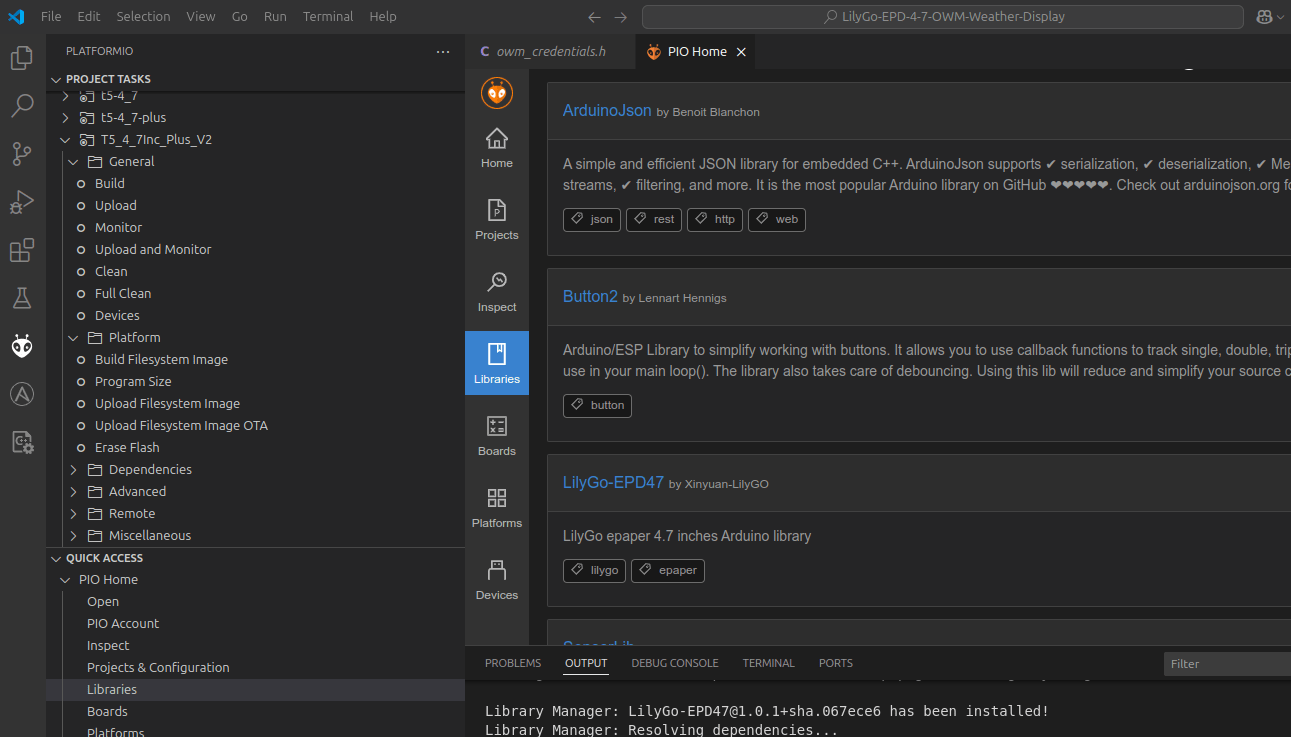Open the Testing flask icon
The width and height of the screenshot is (1291, 737).
pyautogui.click(x=22, y=298)
